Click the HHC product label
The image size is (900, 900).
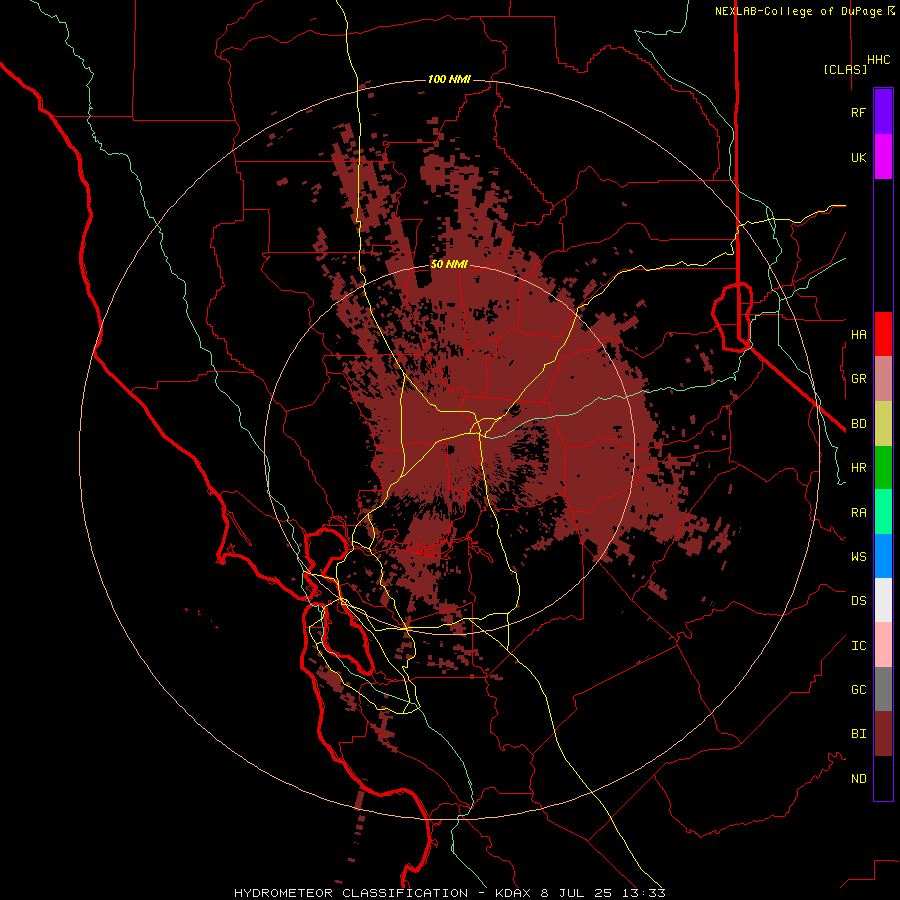click(879, 60)
